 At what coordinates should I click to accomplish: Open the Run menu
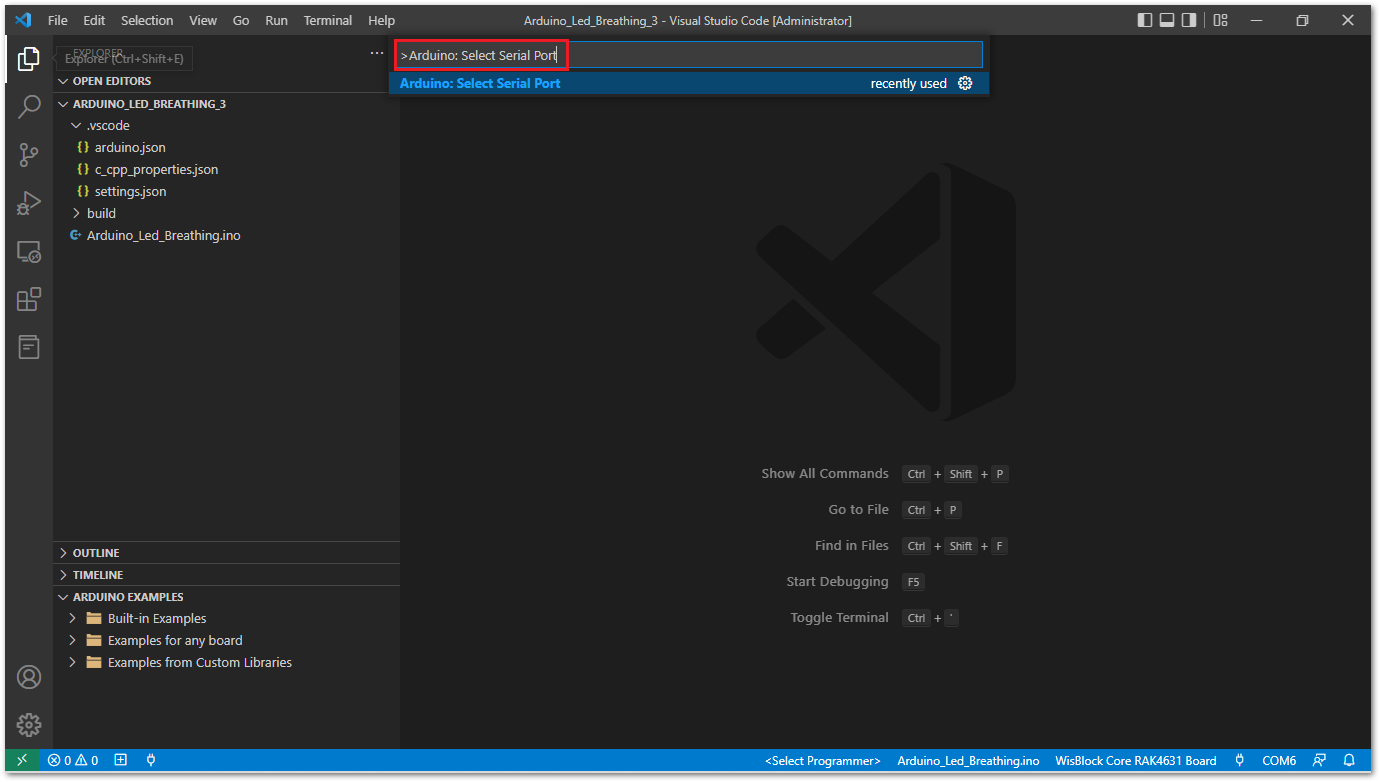[277, 20]
